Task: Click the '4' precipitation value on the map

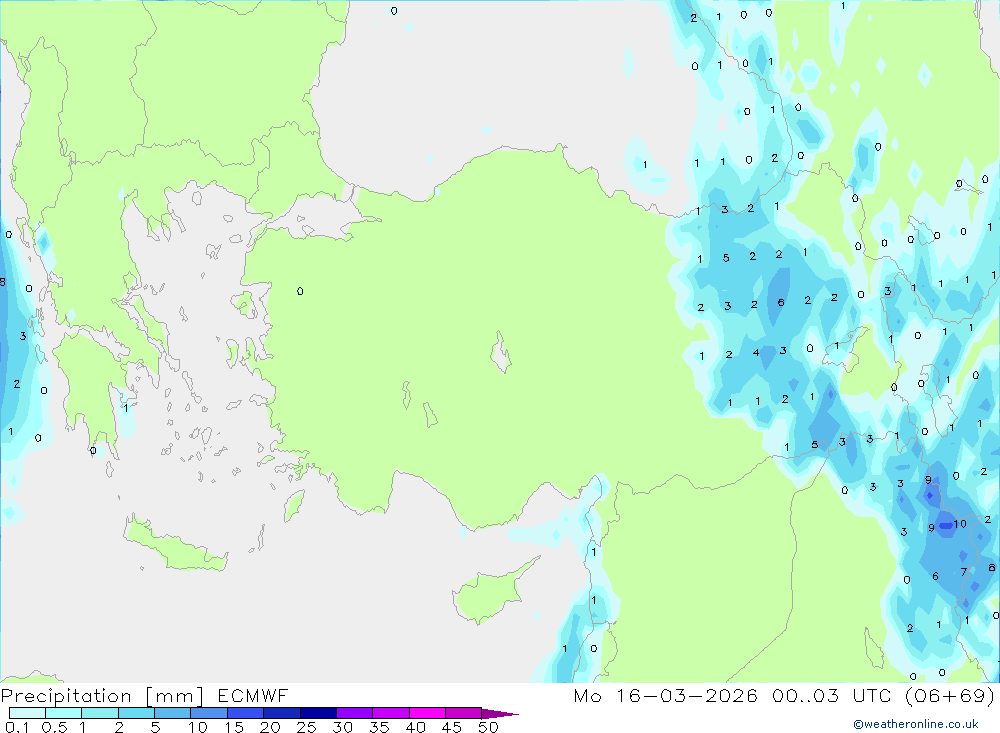Action: pos(756,352)
